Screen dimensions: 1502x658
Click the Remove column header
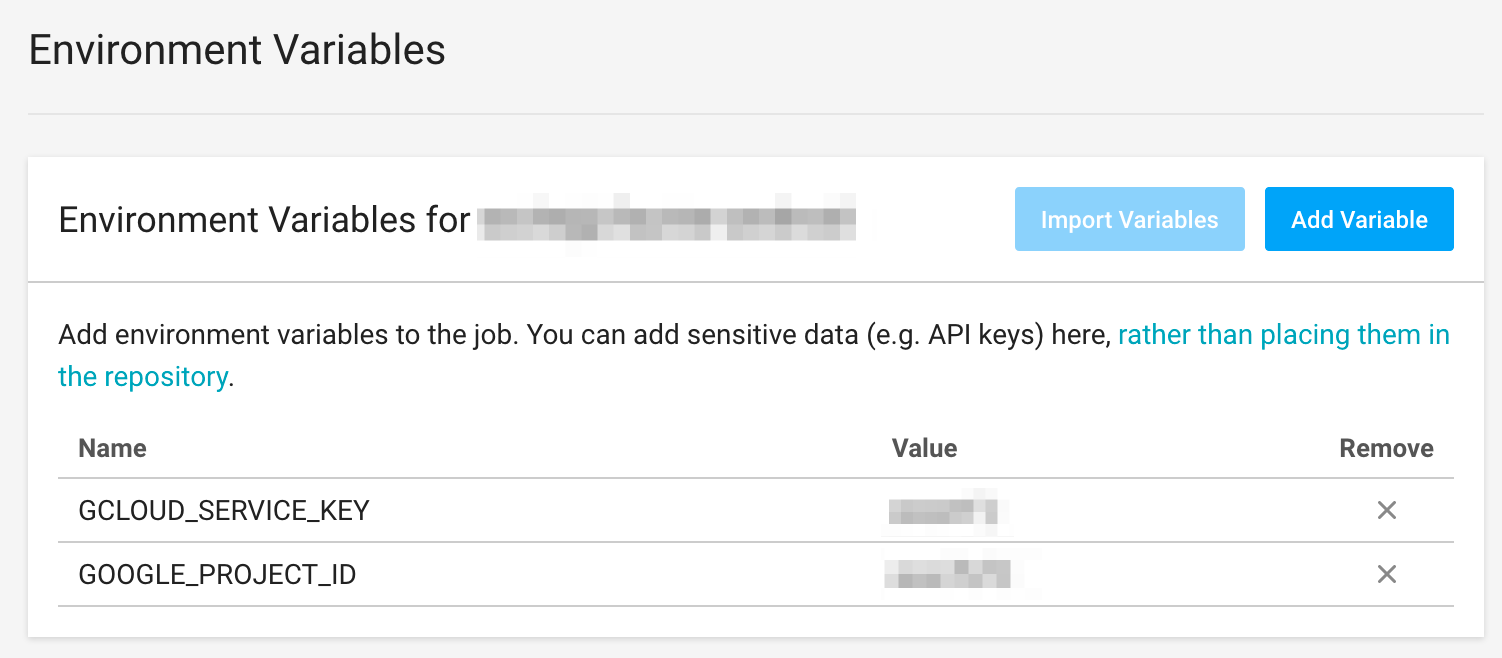(x=1386, y=448)
